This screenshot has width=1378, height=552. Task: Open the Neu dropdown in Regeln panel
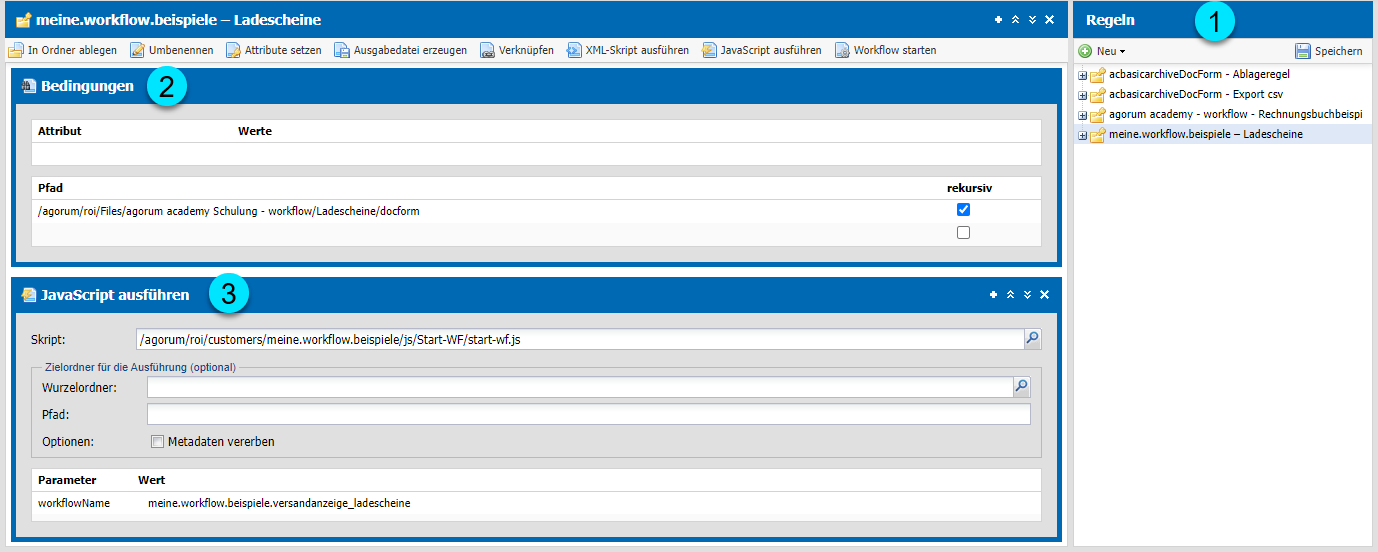tap(1103, 51)
